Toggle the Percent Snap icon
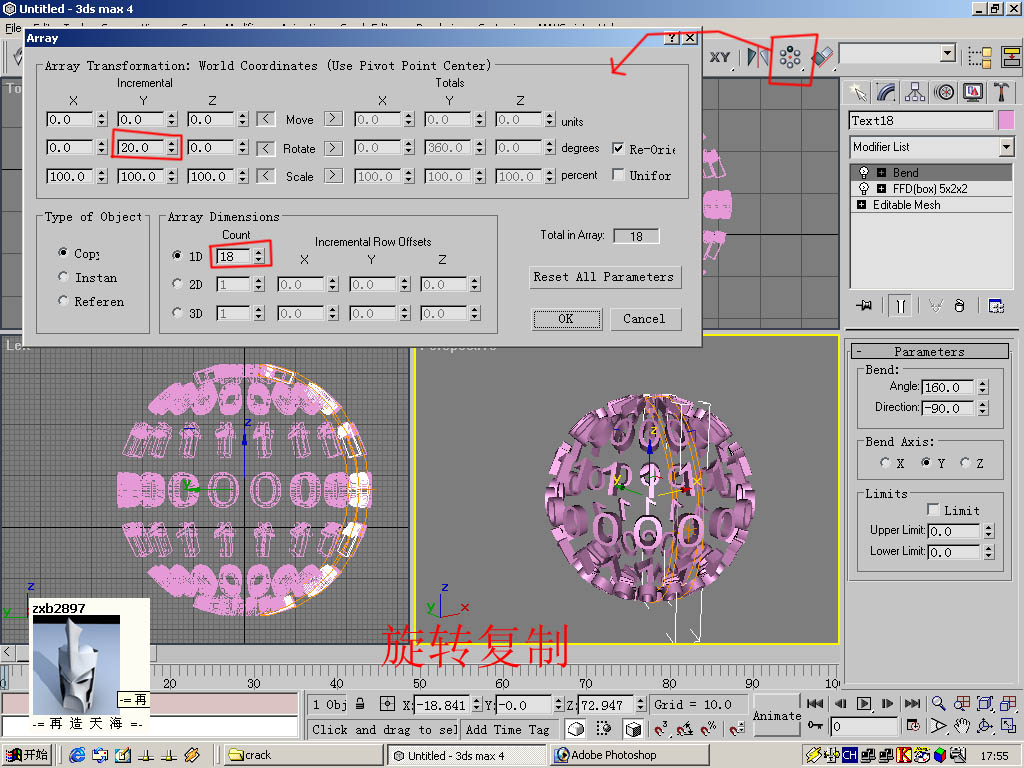The width and height of the screenshot is (1024, 768). (x=708, y=728)
